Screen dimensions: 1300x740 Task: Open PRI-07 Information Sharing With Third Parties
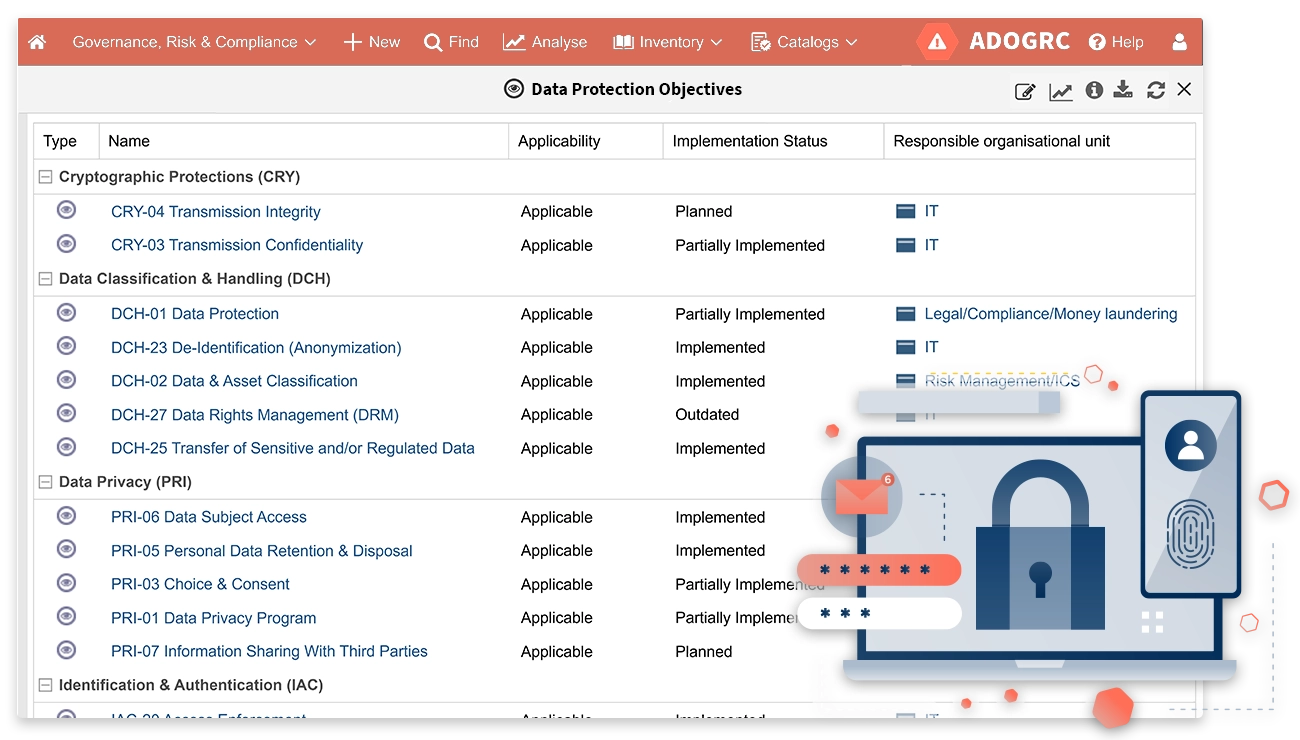[269, 652]
